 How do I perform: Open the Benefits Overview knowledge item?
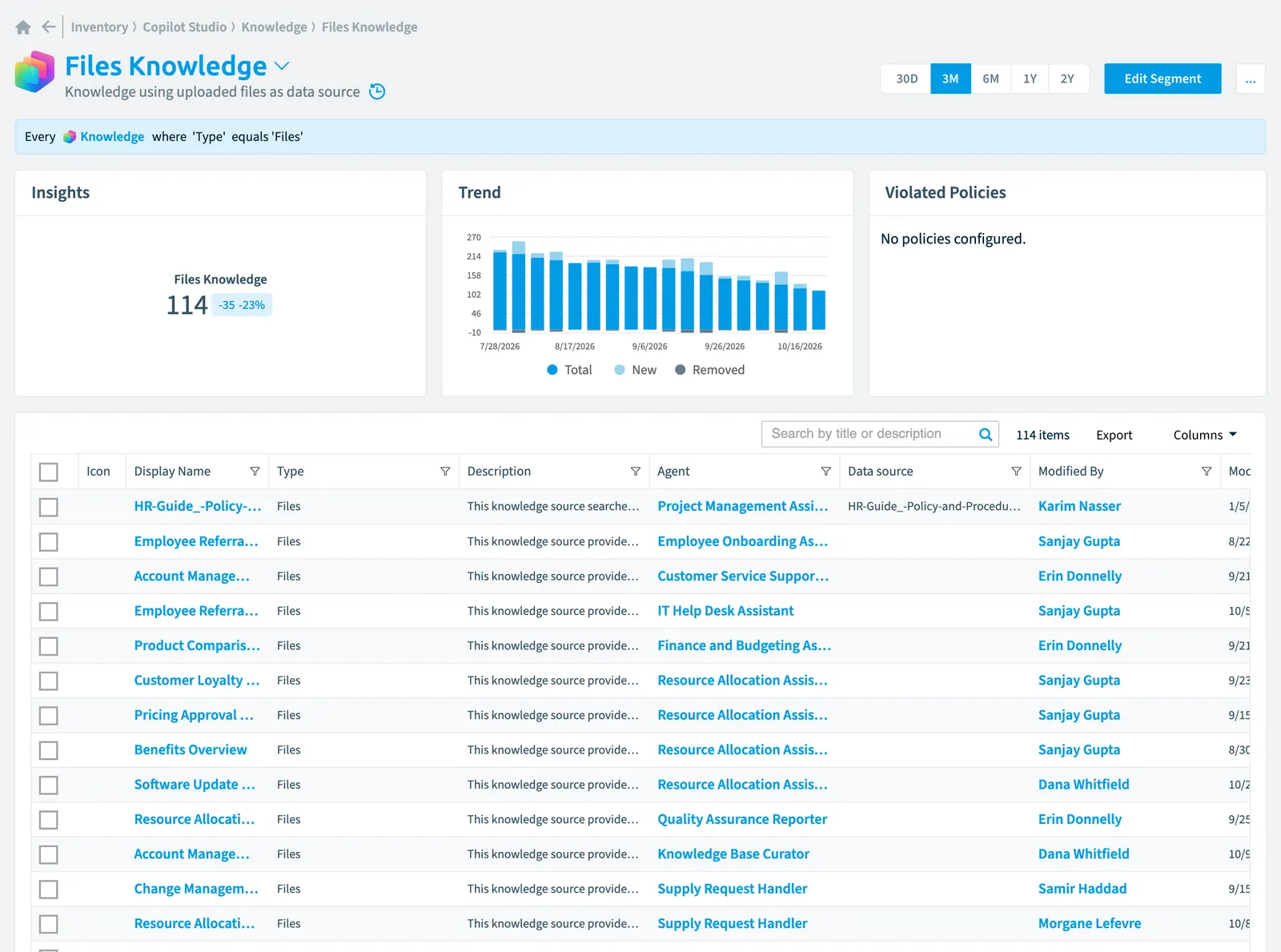(191, 750)
